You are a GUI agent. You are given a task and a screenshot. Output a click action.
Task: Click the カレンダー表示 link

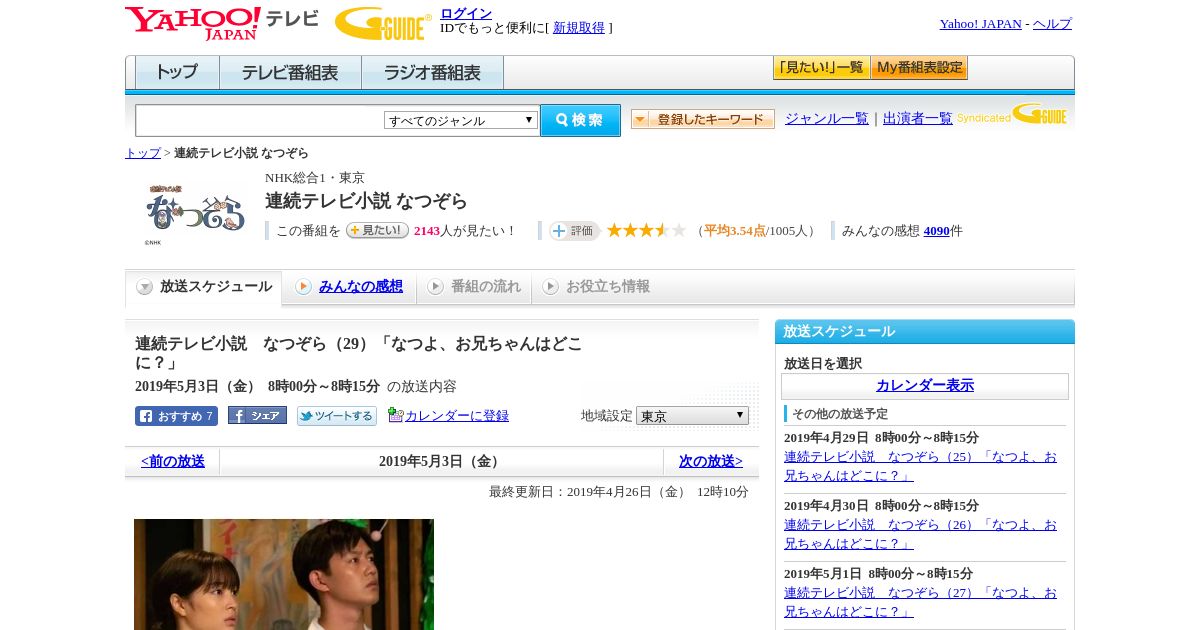coord(925,386)
